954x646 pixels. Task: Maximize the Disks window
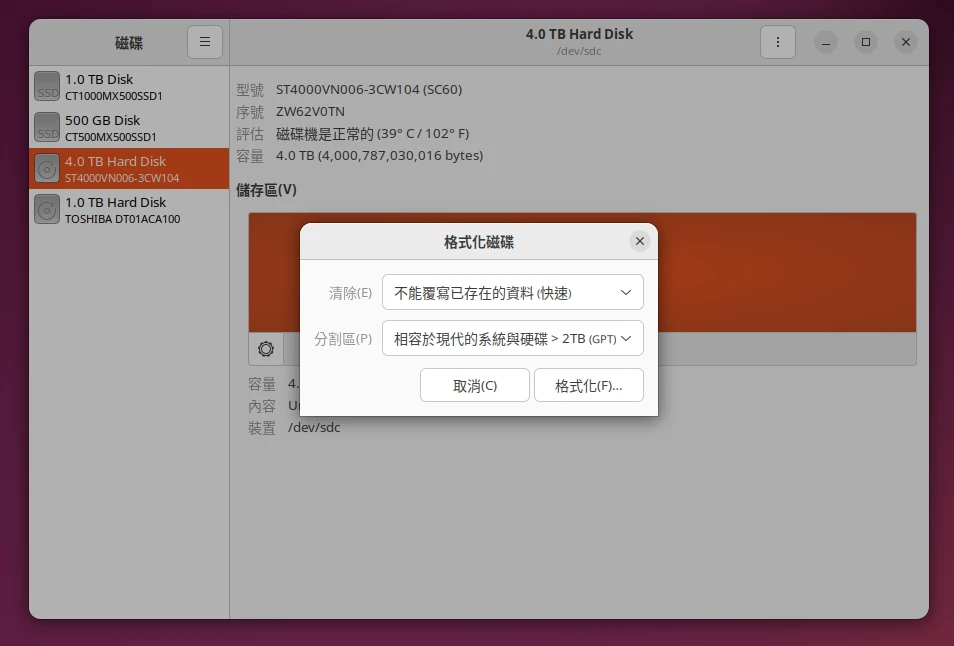click(865, 42)
